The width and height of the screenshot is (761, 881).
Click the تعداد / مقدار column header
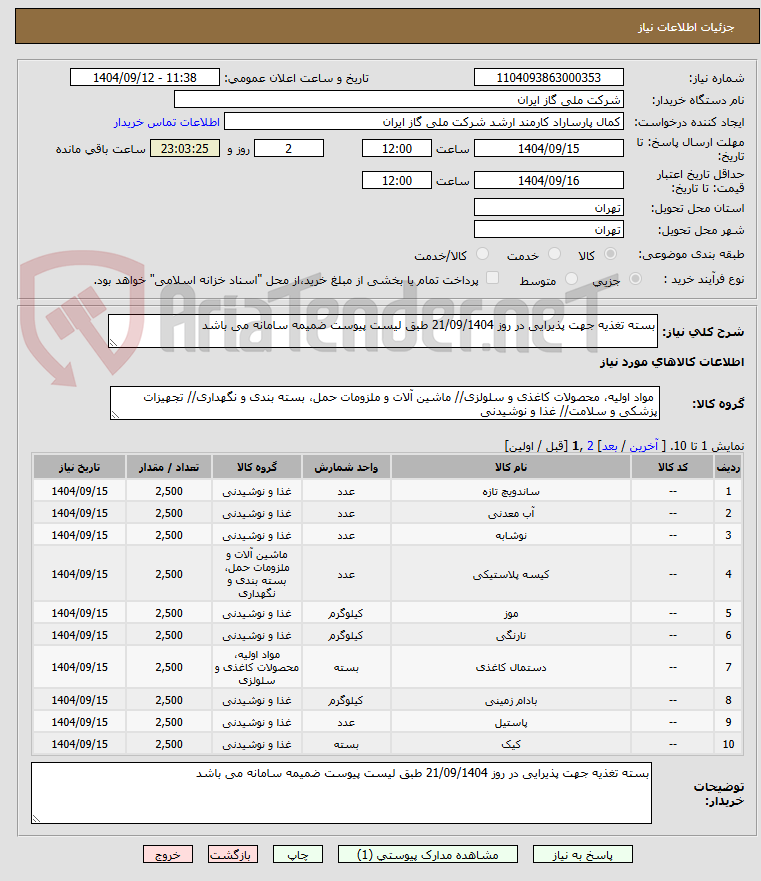(169, 467)
